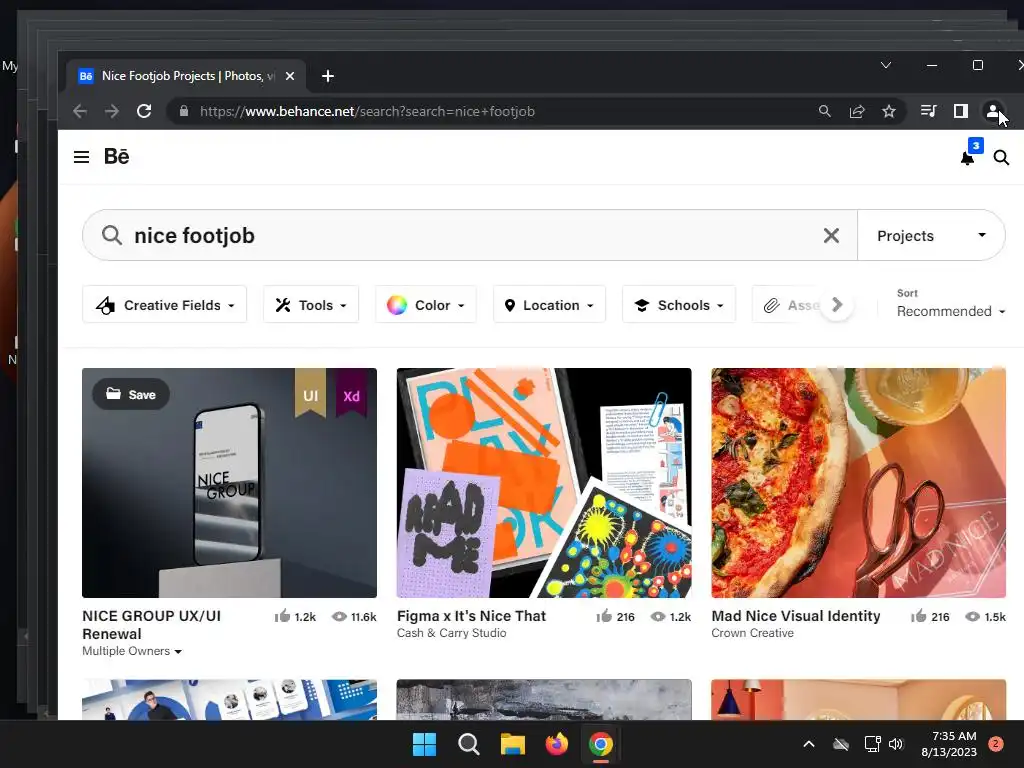Click views eye icon showing 11.6k

click(x=339, y=616)
